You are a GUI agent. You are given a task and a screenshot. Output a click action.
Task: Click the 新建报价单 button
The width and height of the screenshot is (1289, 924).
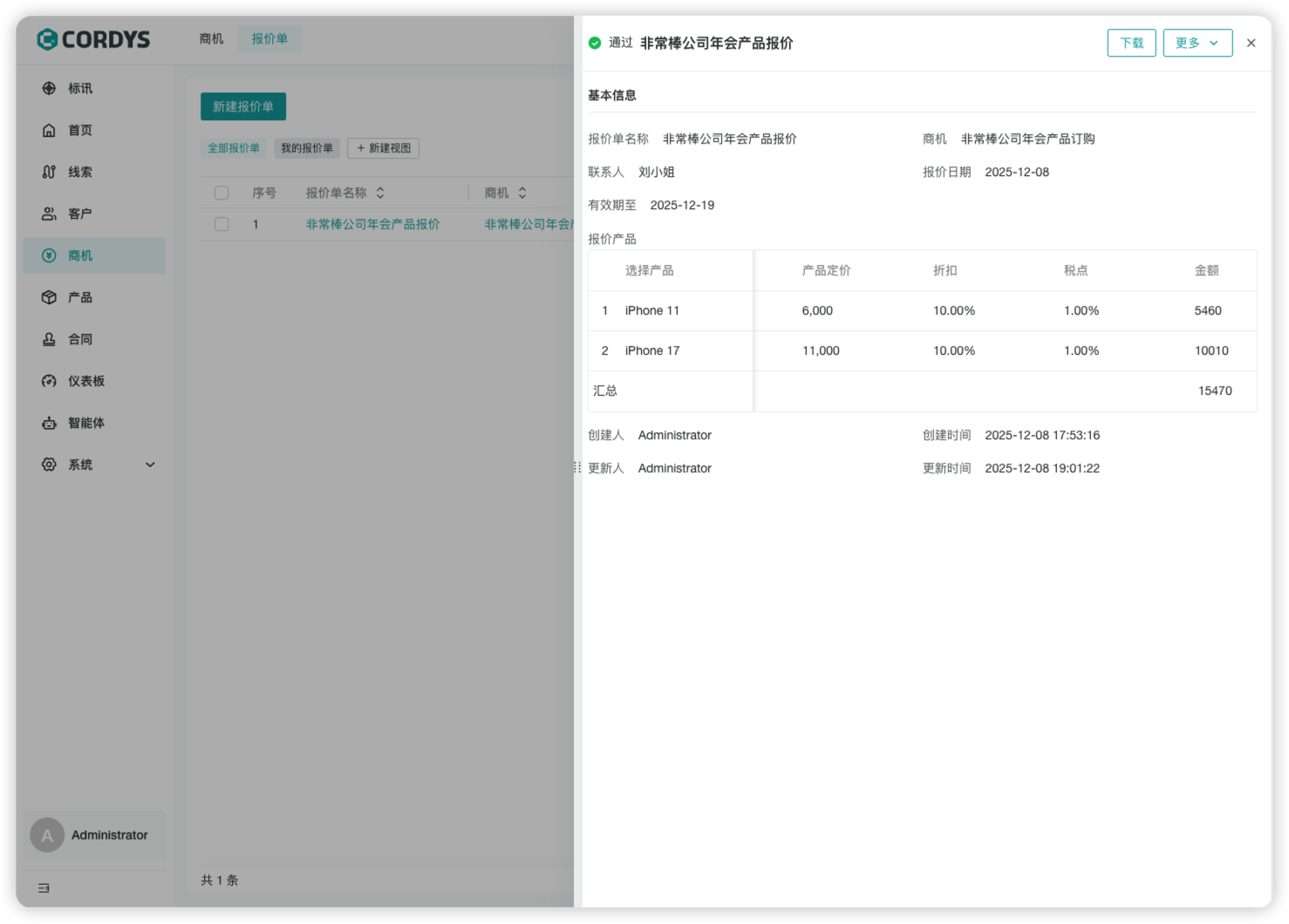click(x=243, y=106)
